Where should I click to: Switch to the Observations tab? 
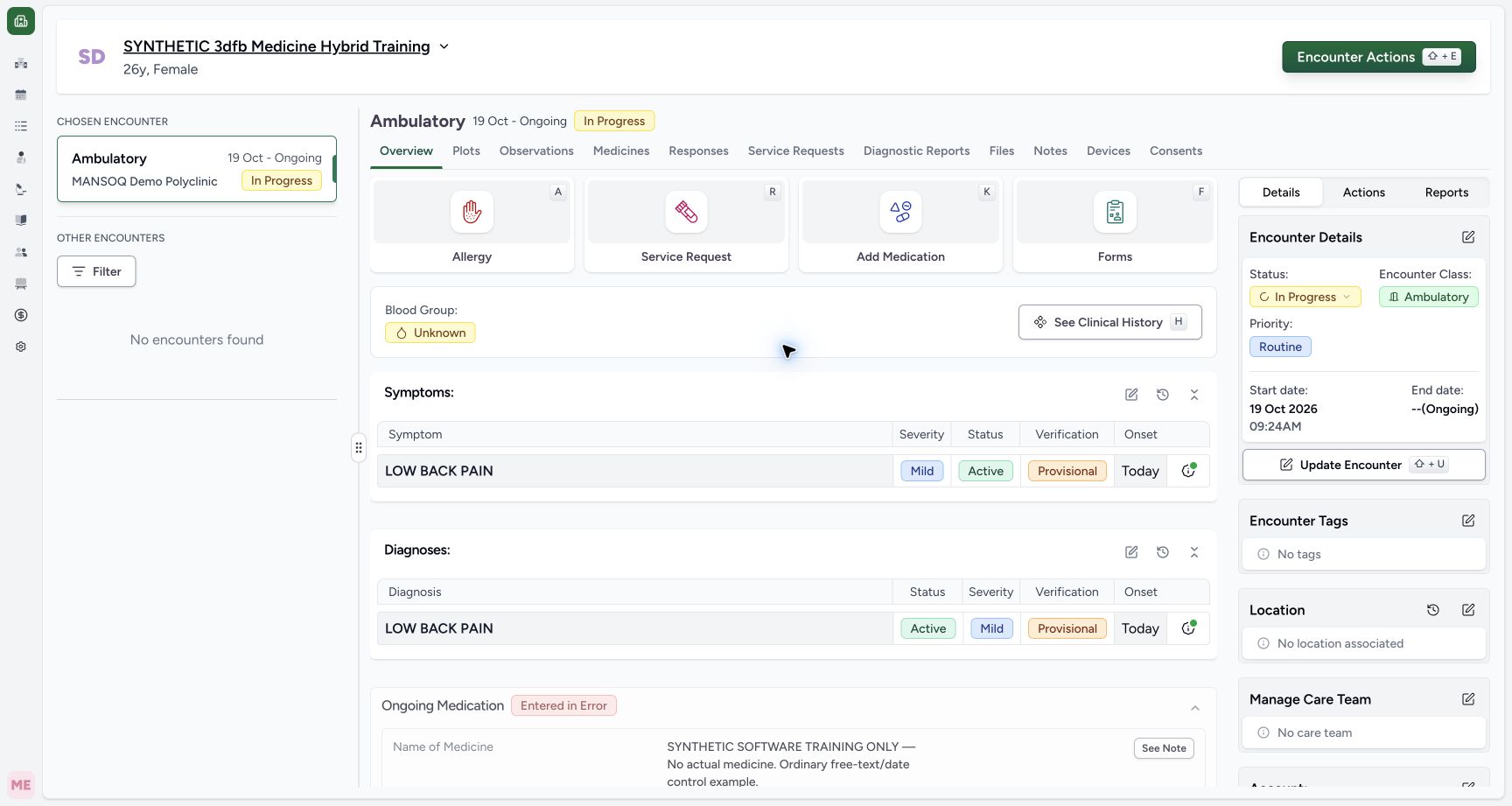pos(536,151)
